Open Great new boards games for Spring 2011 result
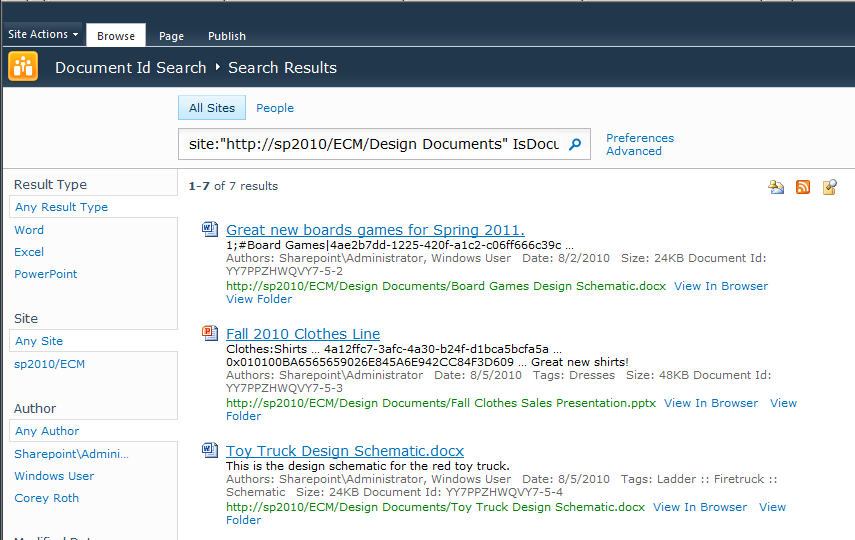The height and width of the screenshot is (540, 855). click(x=375, y=230)
